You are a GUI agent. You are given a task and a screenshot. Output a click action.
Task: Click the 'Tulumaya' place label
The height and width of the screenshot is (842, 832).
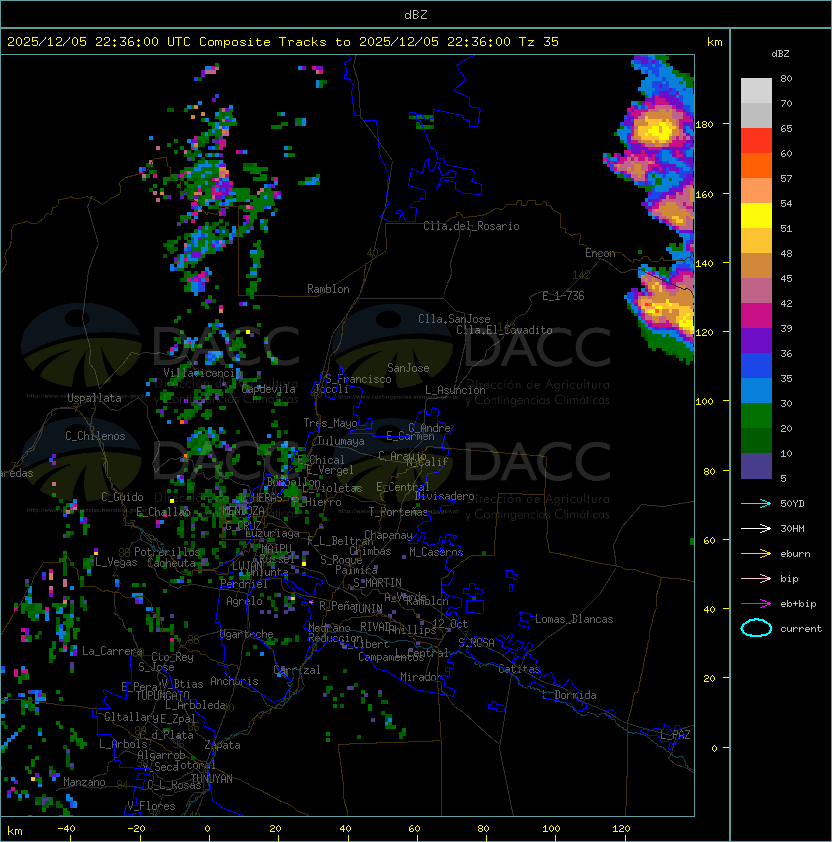[341, 441]
